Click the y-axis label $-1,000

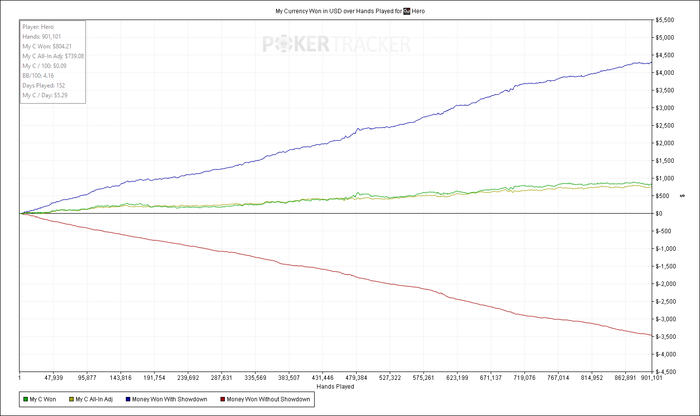click(x=666, y=249)
